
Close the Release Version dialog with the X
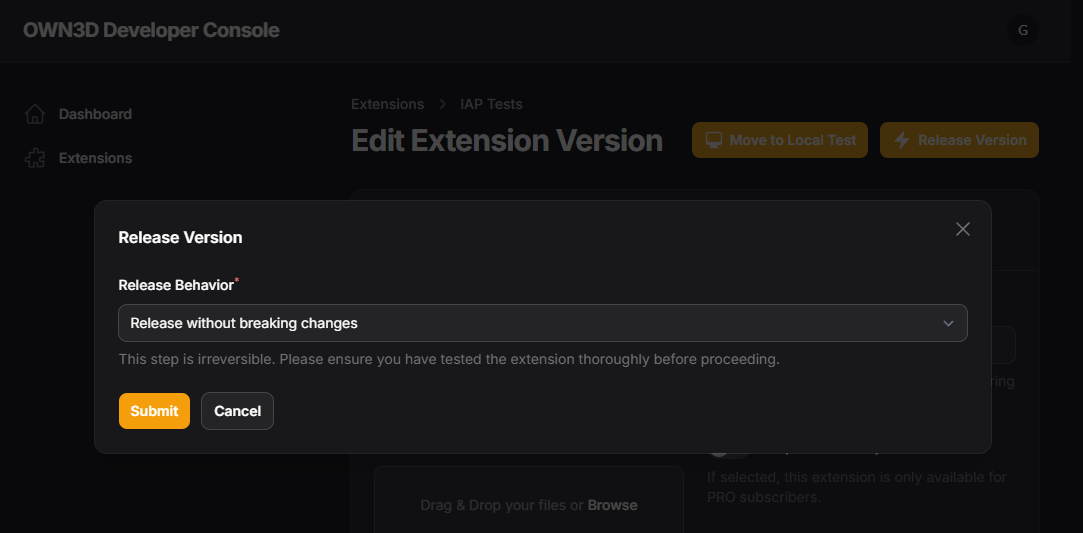pos(963,229)
